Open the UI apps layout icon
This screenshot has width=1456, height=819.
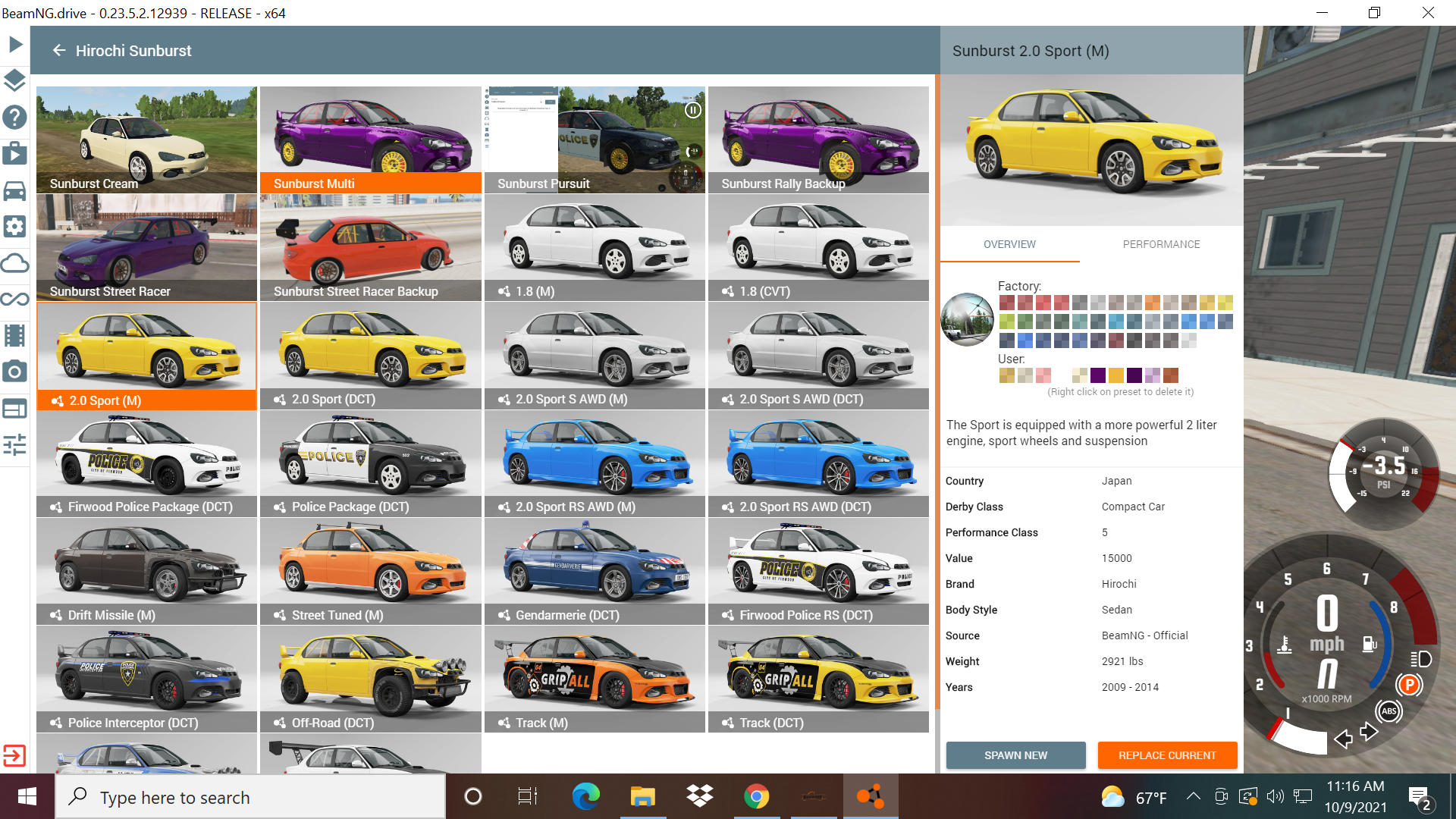15,409
